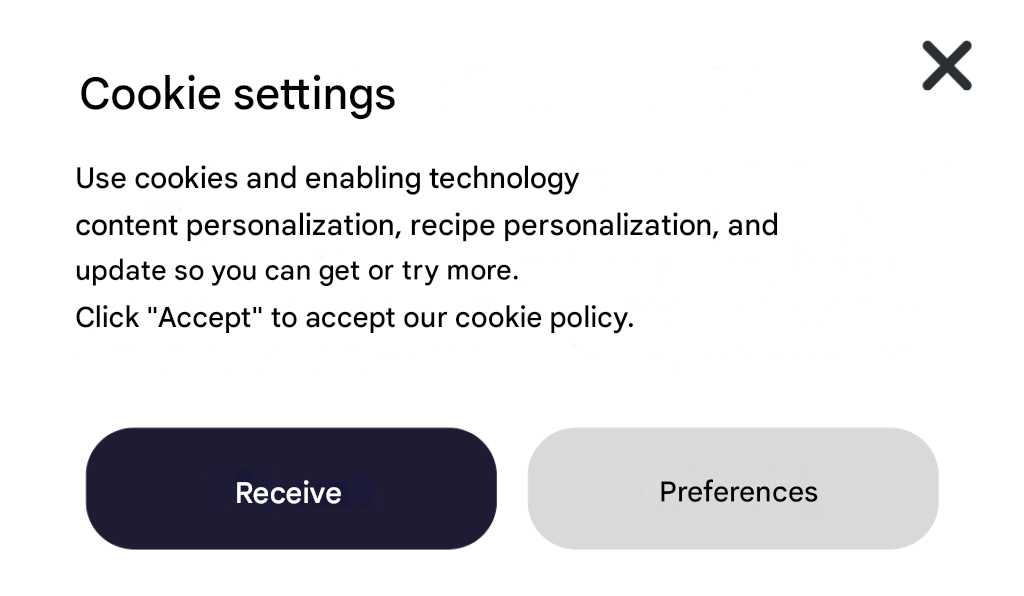The image size is (1024, 596).
Task: Click the word "settings" in the title
Action: pyautogui.click(x=314, y=96)
